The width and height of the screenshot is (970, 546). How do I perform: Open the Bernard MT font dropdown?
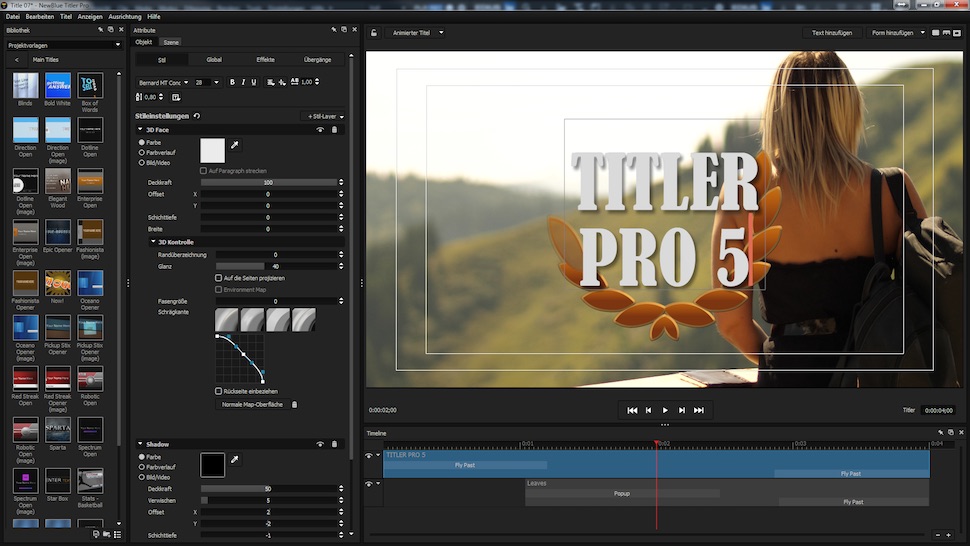pyautogui.click(x=163, y=82)
